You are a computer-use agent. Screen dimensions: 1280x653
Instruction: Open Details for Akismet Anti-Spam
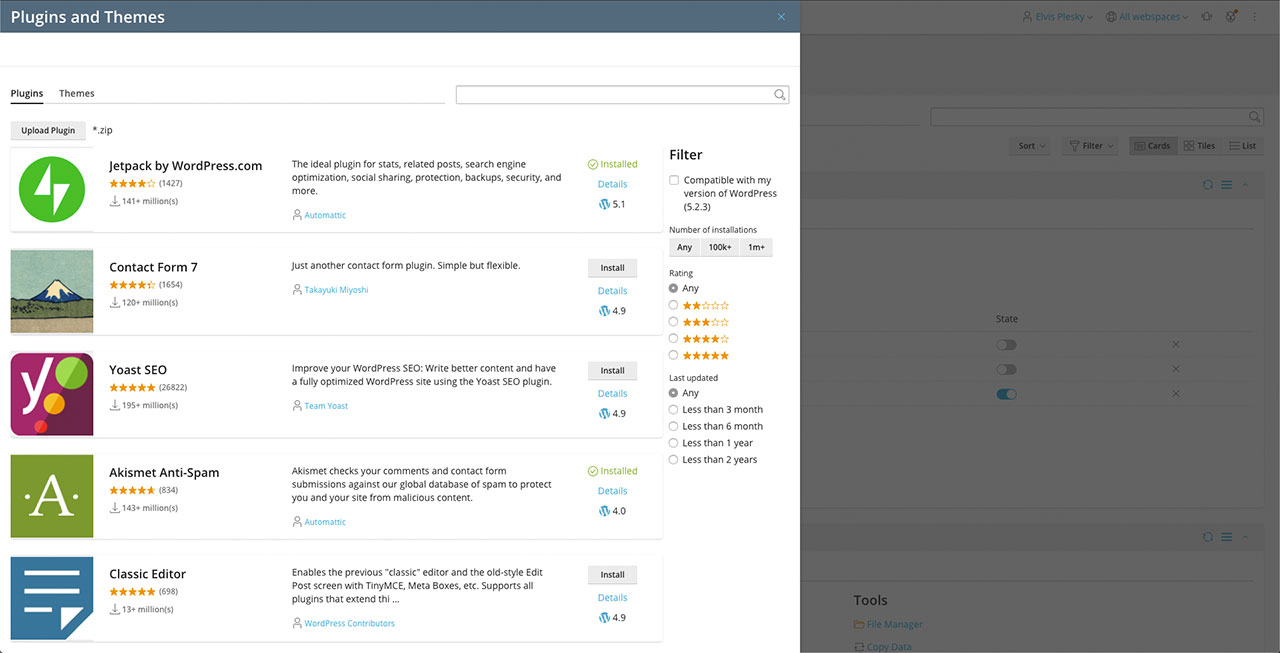[x=613, y=491]
